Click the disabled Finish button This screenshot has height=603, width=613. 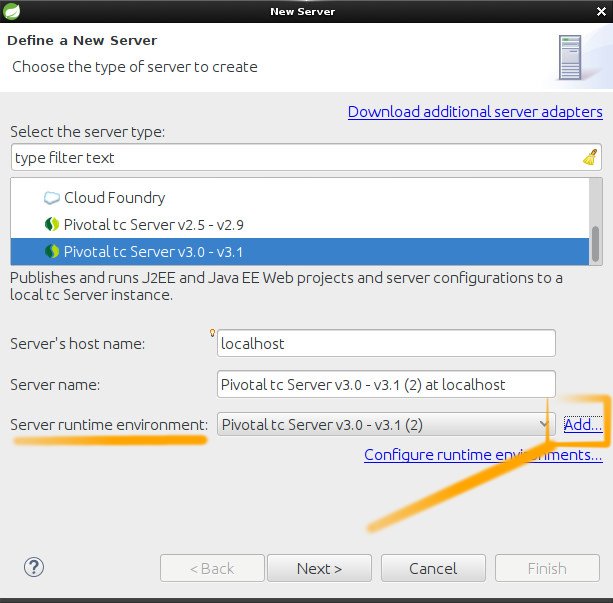click(547, 568)
